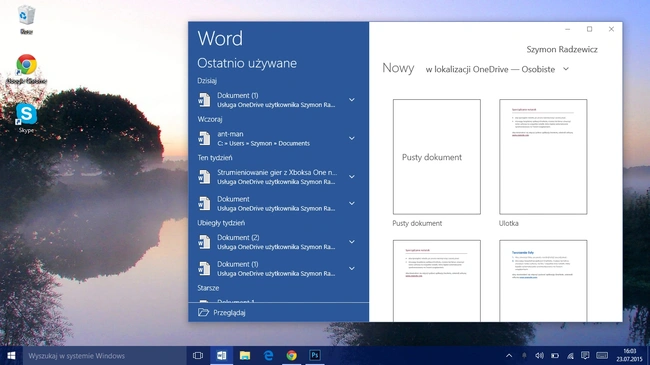This screenshot has width=650, height=365.
Task: Open the Recycle Bin desktop icon
Action: (x=27, y=15)
